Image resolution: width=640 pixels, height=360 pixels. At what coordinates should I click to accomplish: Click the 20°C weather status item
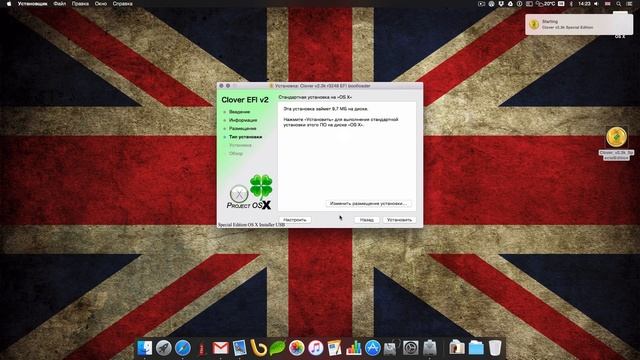point(545,4)
